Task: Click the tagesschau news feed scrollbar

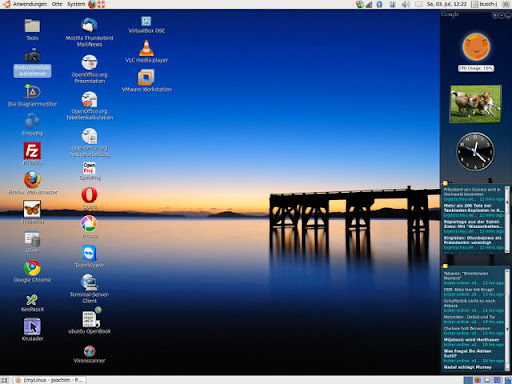Action: pos(507,219)
